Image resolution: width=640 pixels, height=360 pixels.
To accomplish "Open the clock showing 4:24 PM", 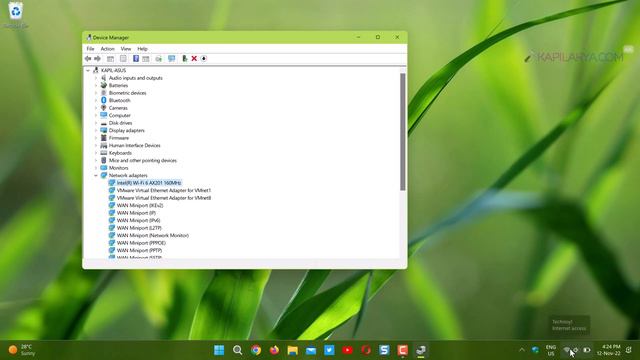I will click(x=609, y=350).
